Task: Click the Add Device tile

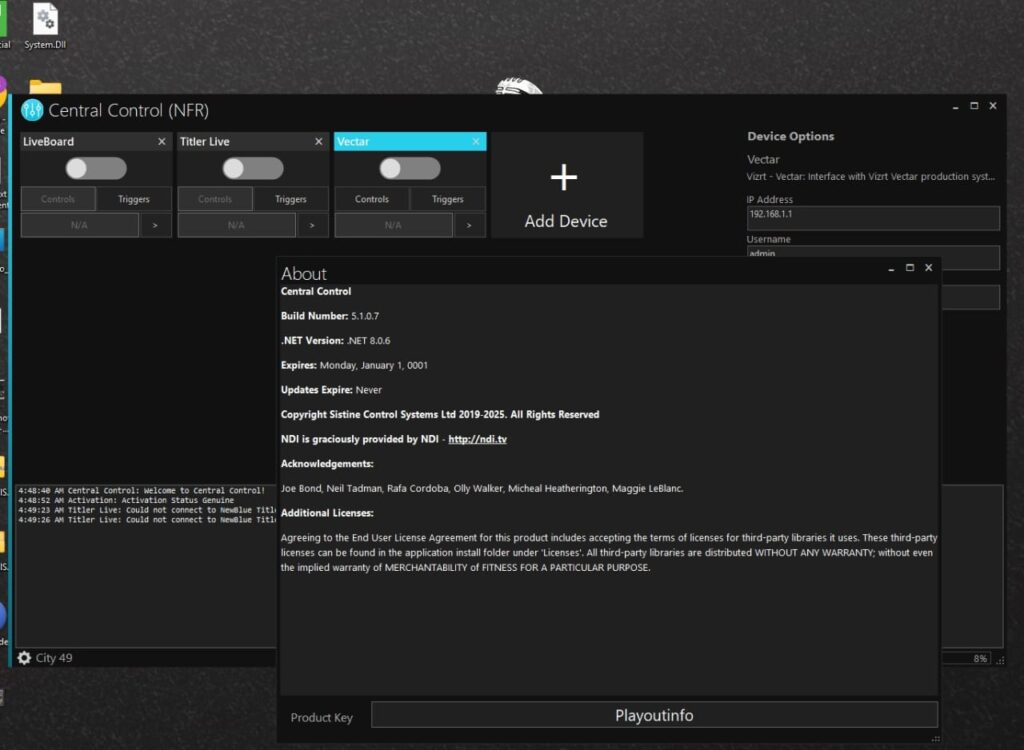Action: pos(567,185)
